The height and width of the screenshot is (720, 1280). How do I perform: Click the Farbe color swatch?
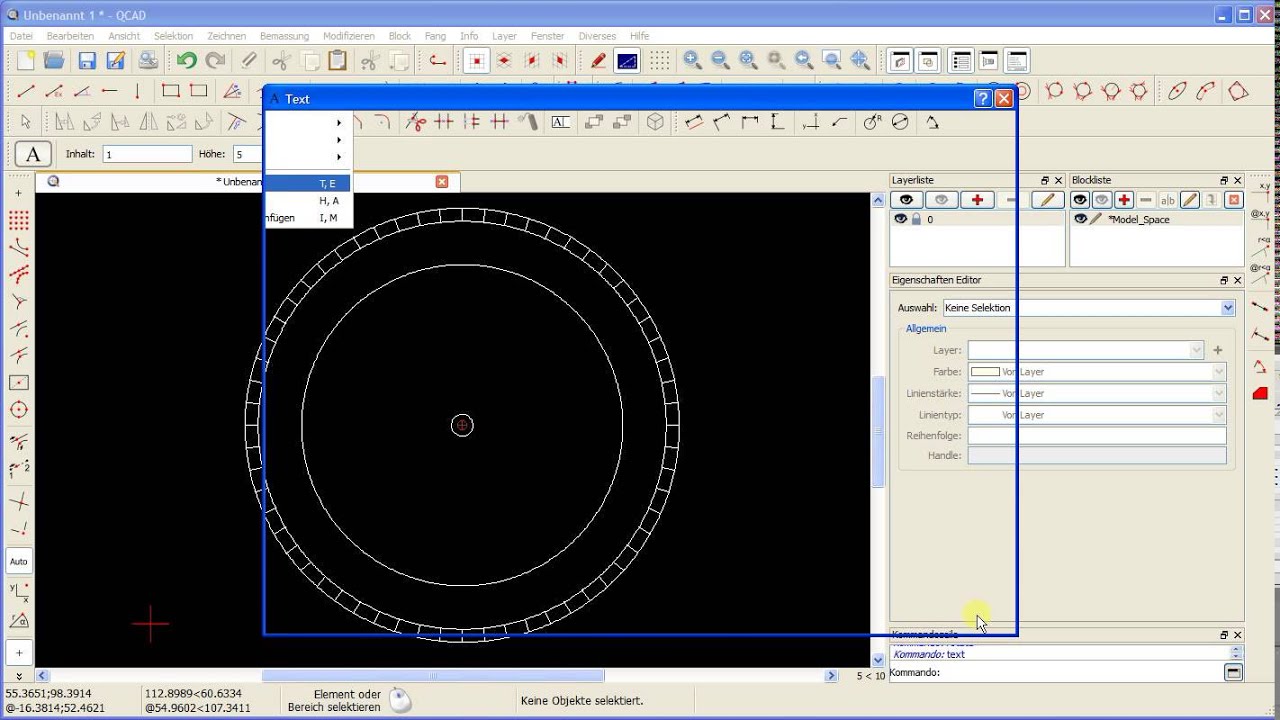tap(985, 372)
